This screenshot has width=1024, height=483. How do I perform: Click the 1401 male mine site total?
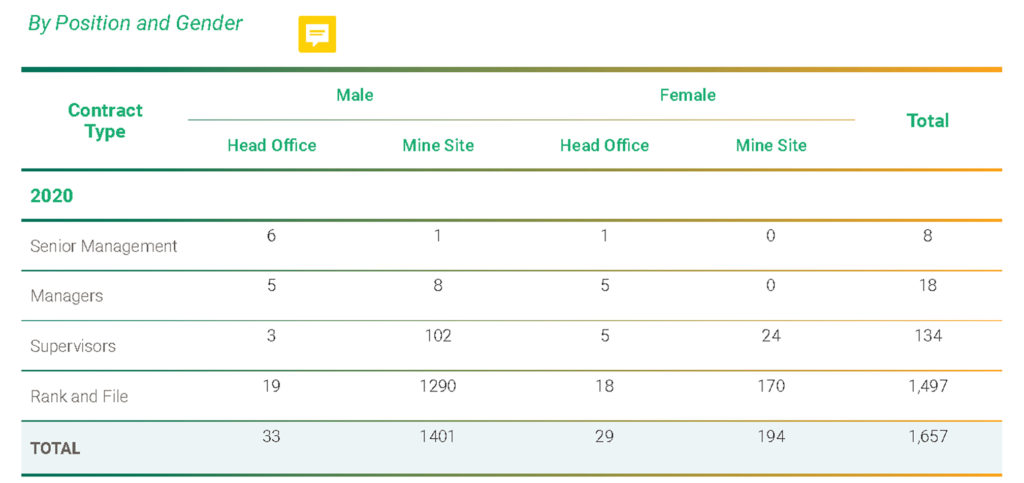tap(437, 436)
